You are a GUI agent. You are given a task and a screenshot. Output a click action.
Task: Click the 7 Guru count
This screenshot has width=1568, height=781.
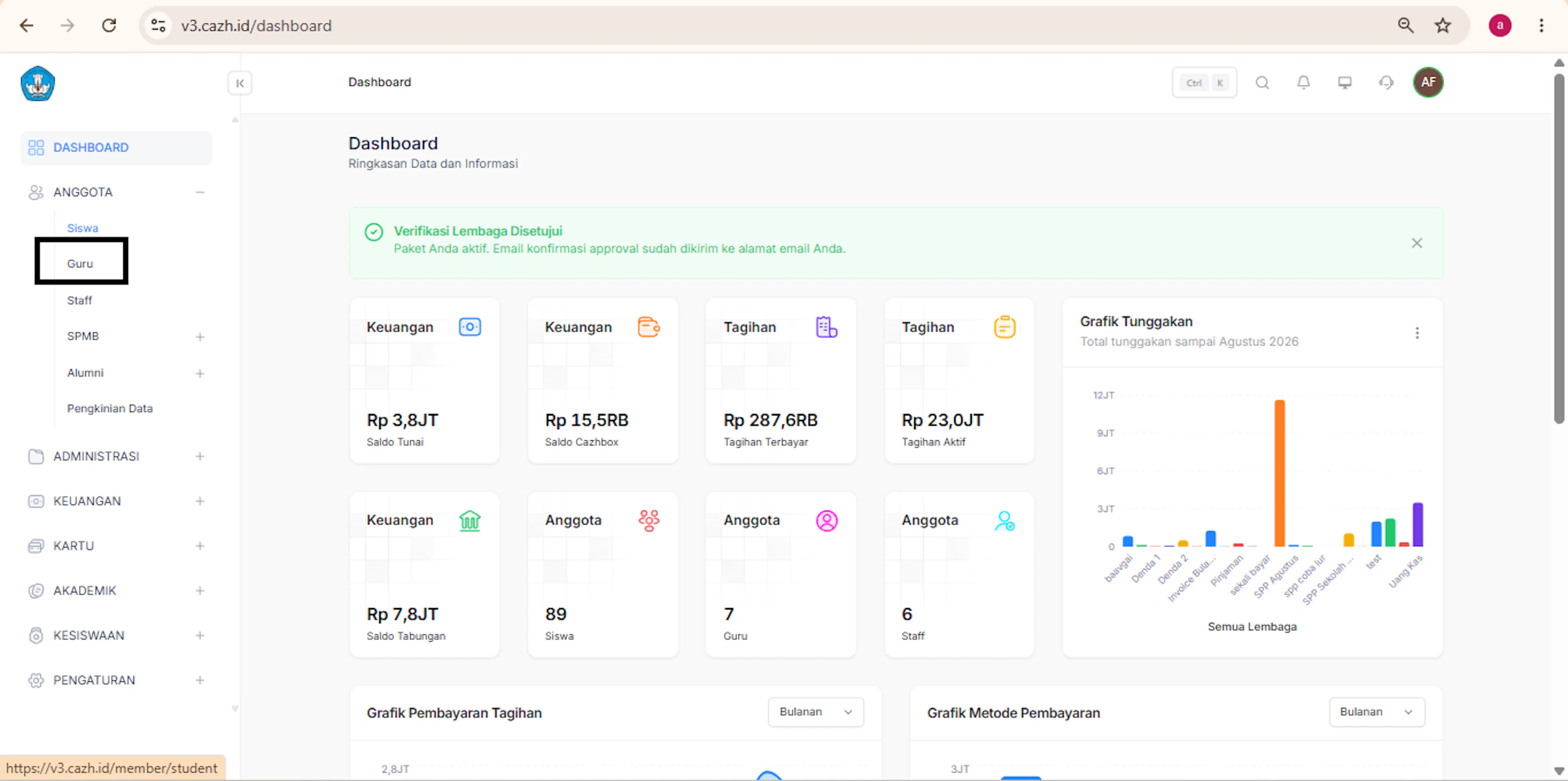click(x=728, y=614)
